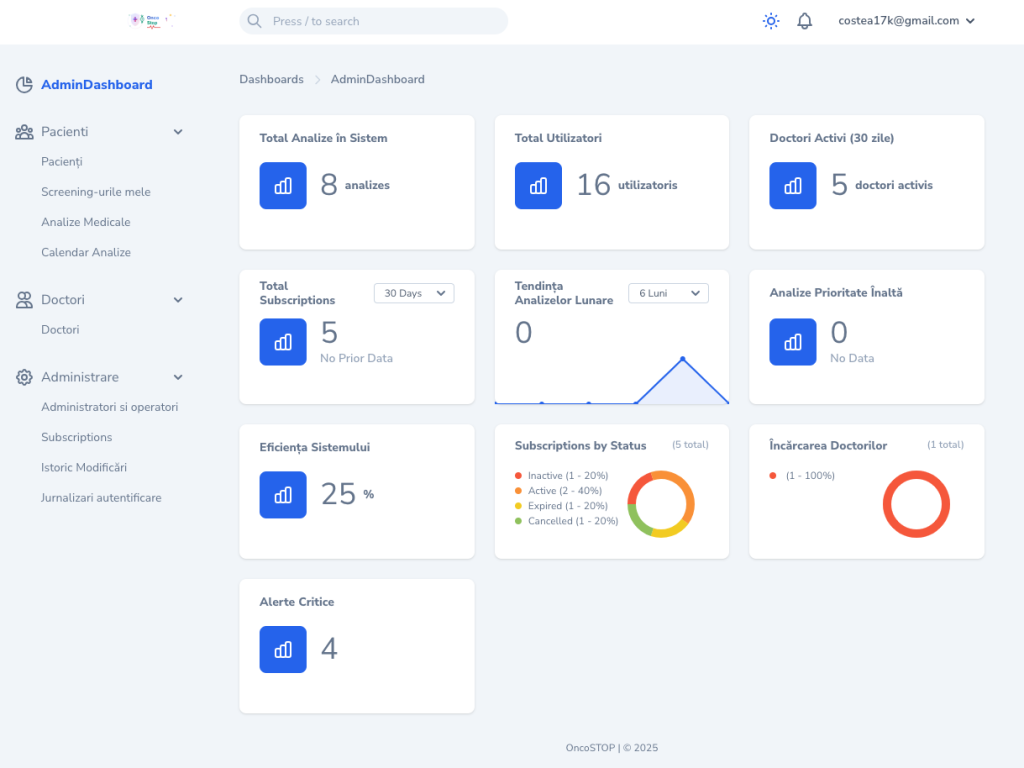Open the AdminDashboard pie icon in sidebar
The image size is (1024, 768).
[x=24, y=85]
